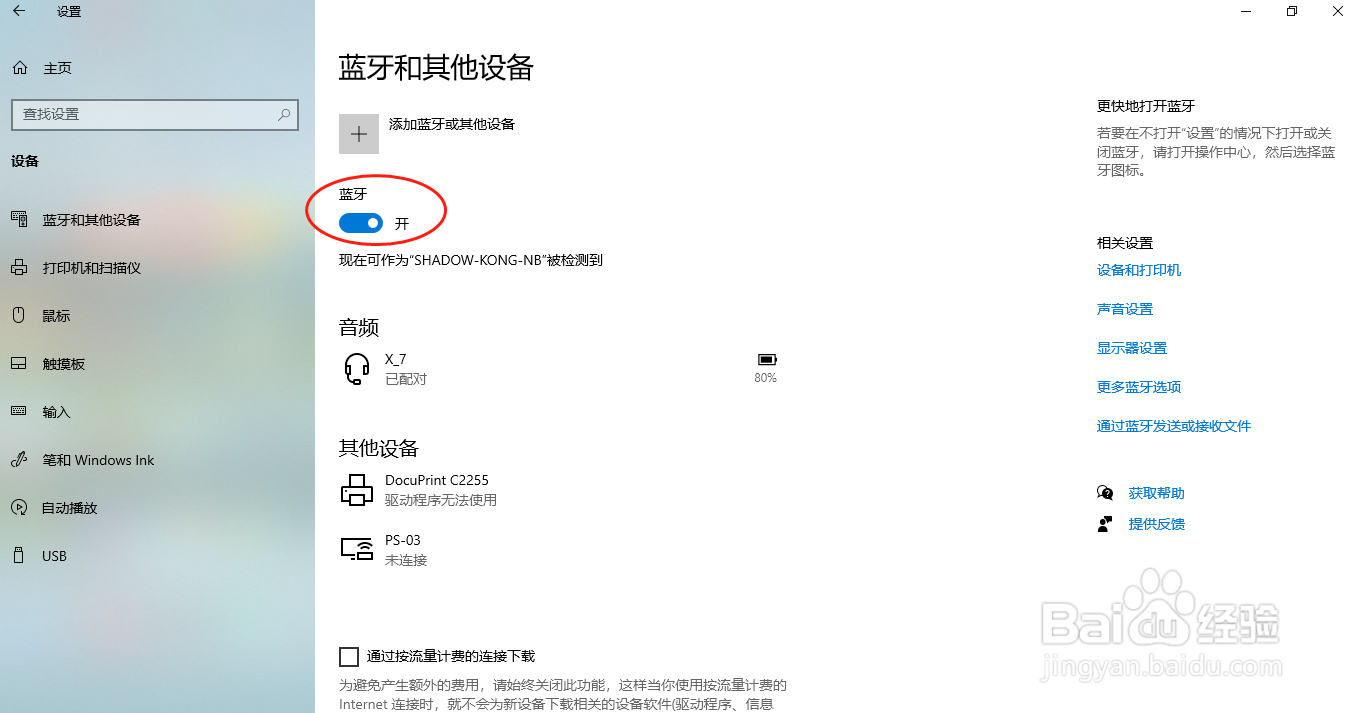Click 通过蓝牙发送或接收文件 link
Screen dimensions: 1357x713
point(1174,426)
